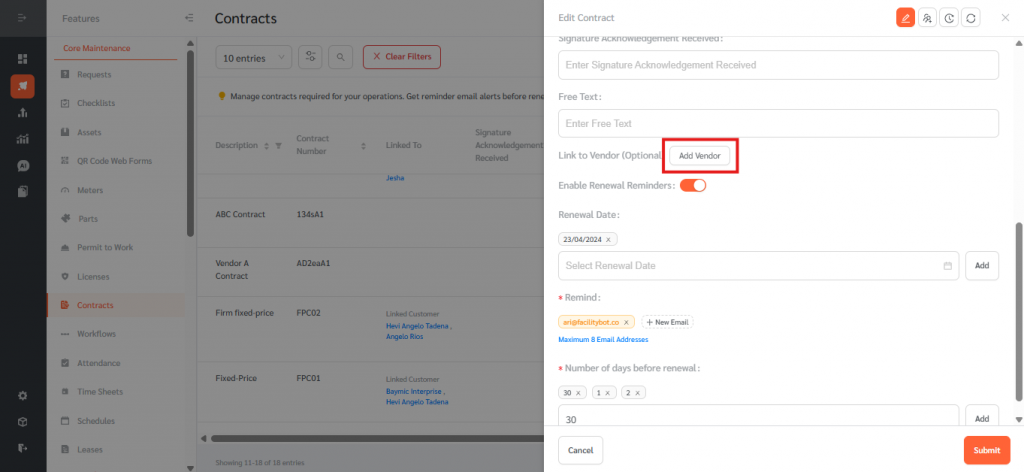Expand the main navigation rail at top-left
The image size is (1024, 472).
pyautogui.click(x=22, y=18)
